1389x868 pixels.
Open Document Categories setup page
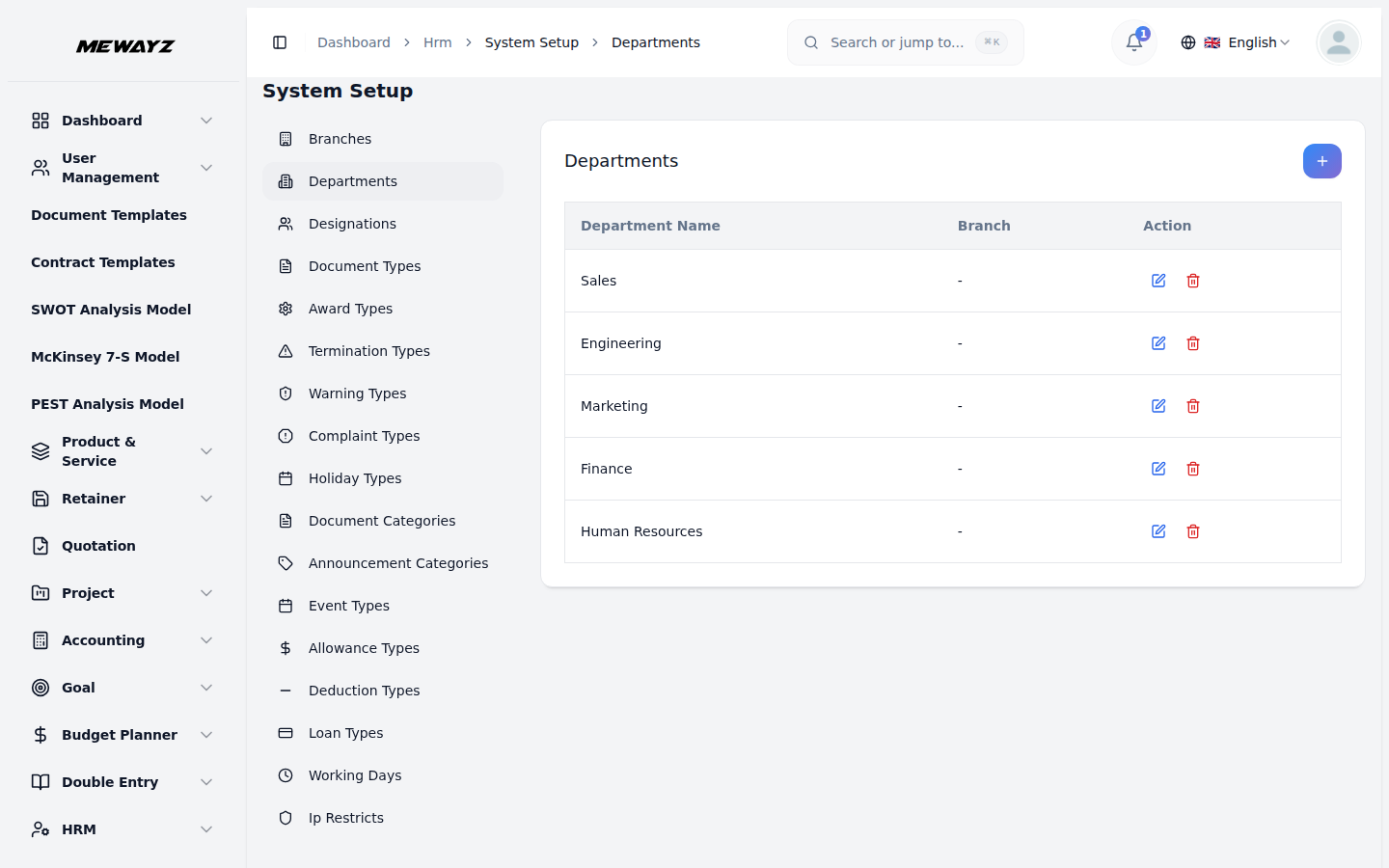click(x=383, y=521)
